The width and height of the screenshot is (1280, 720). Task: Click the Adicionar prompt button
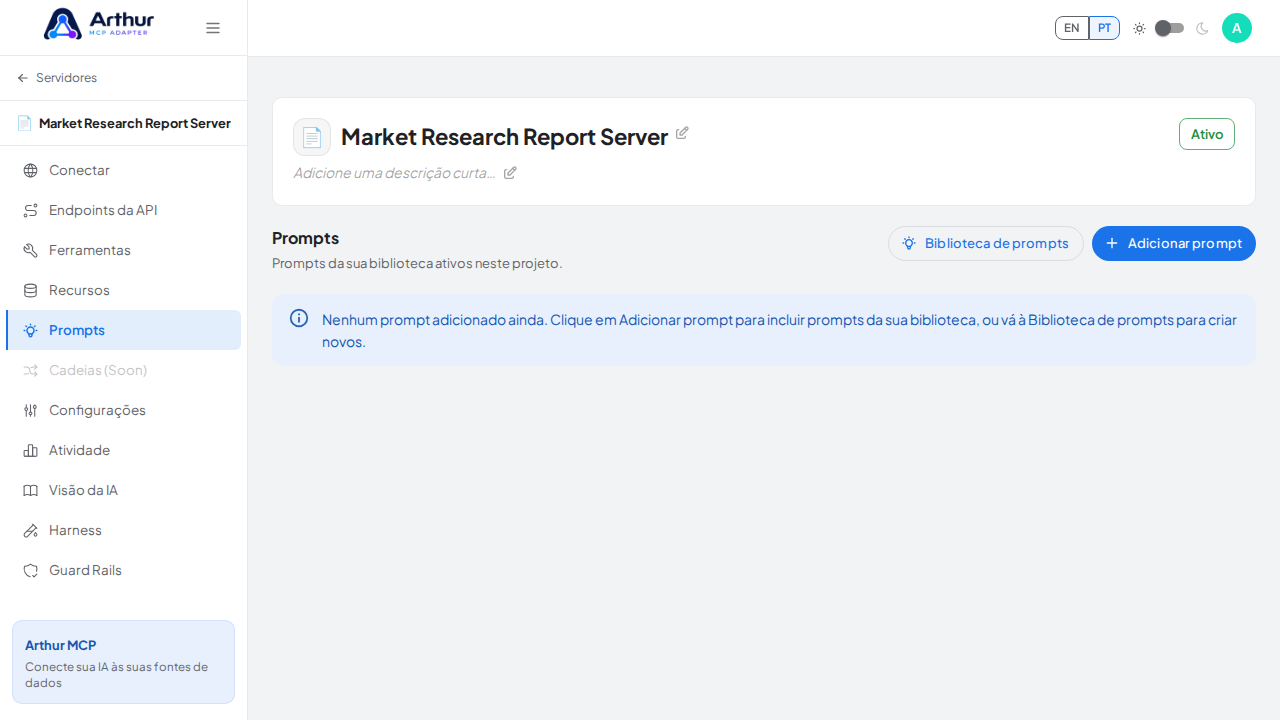tap(1174, 243)
